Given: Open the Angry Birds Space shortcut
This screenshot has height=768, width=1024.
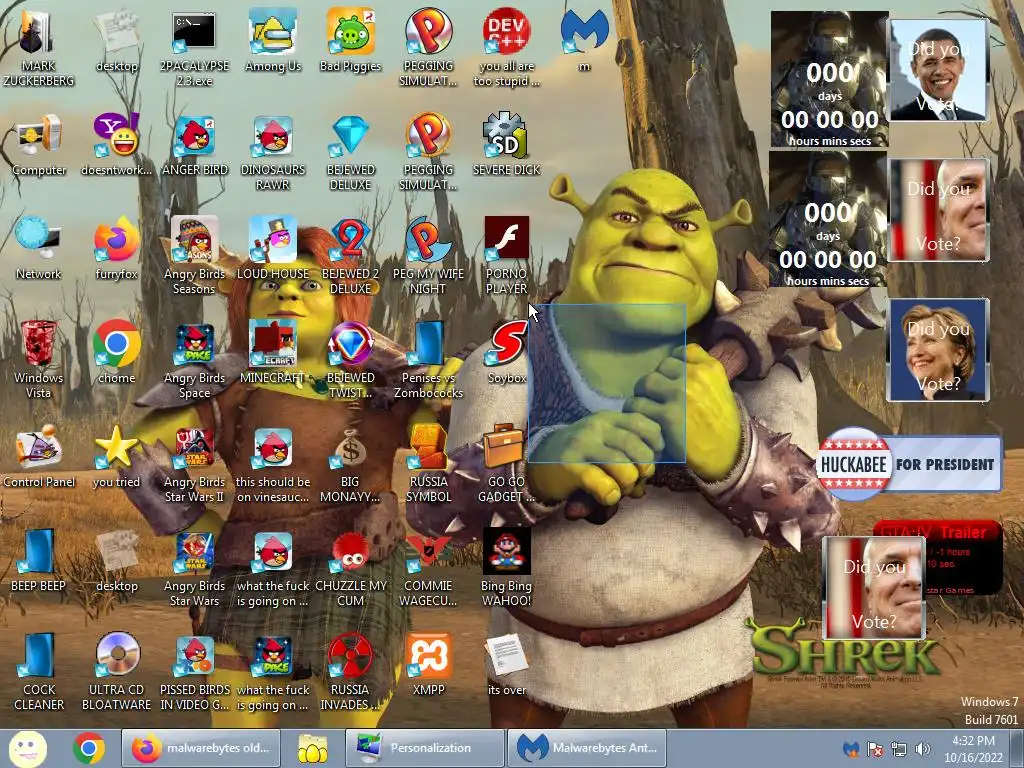Looking at the screenshot, I should (194, 359).
